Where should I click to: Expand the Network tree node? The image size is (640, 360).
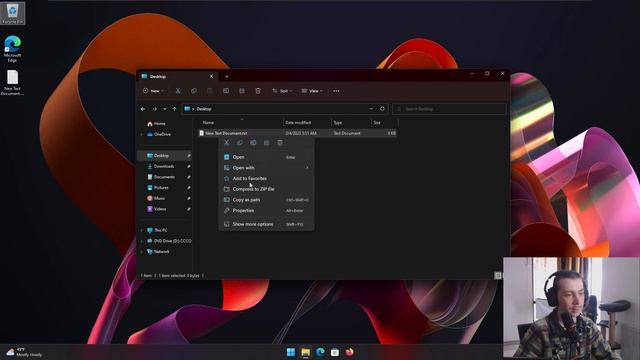[142, 251]
